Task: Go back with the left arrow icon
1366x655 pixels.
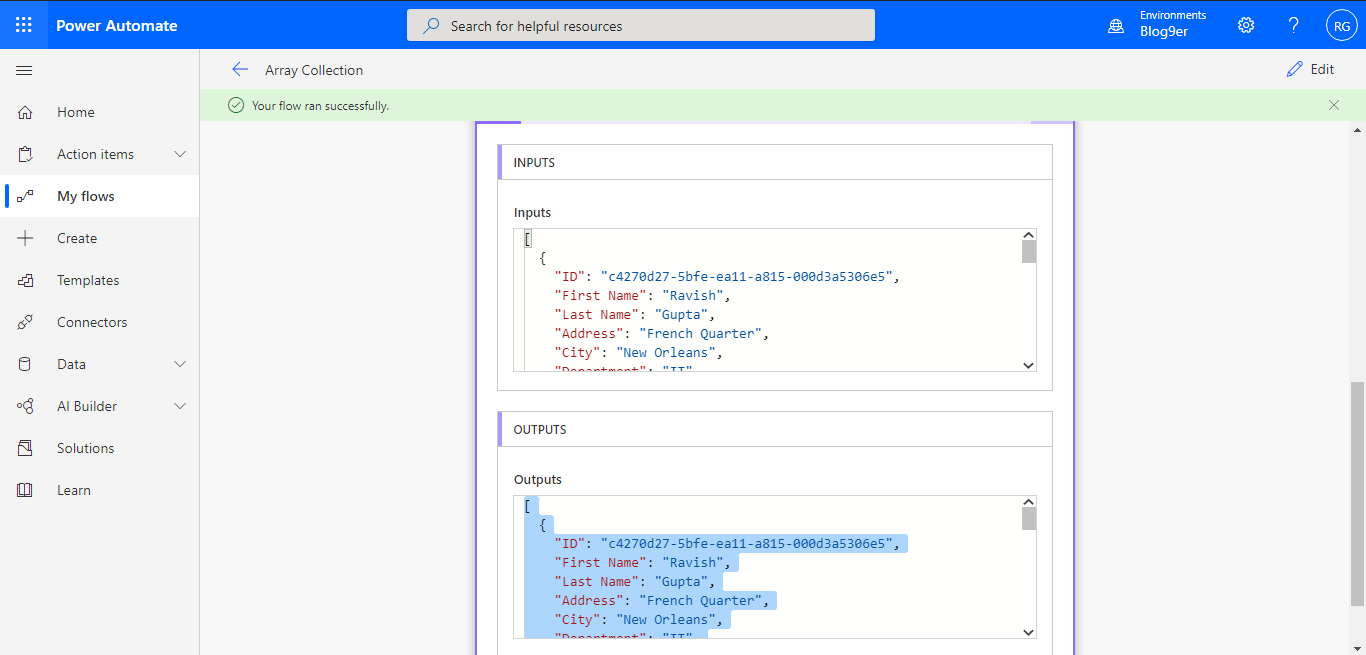Action: [240, 69]
